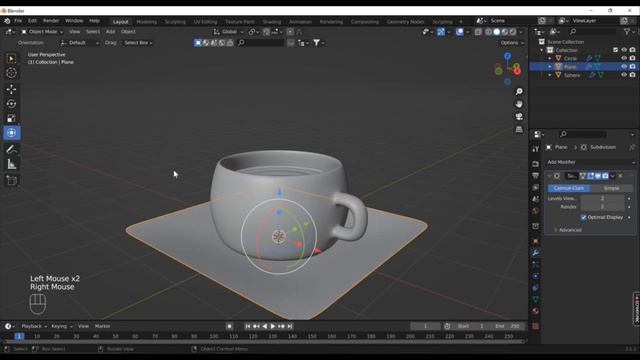Toggle Collection visibility eye
Viewport: 640px width, 360px height.
(624, 50)
